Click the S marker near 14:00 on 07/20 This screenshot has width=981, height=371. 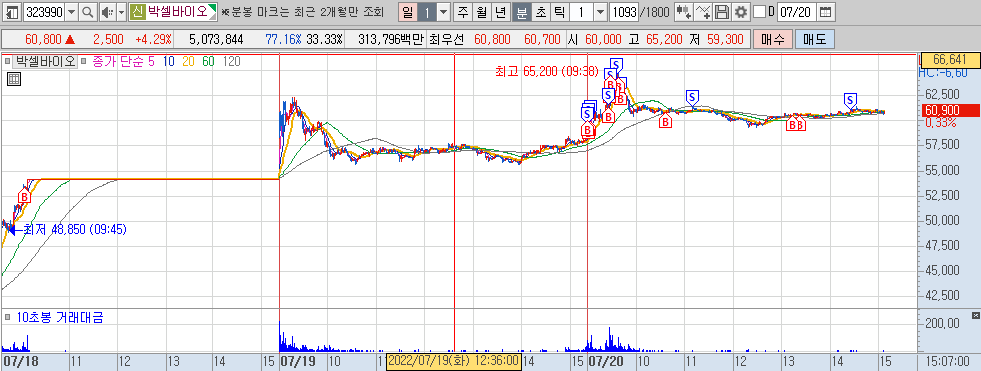tap(850, 99)
